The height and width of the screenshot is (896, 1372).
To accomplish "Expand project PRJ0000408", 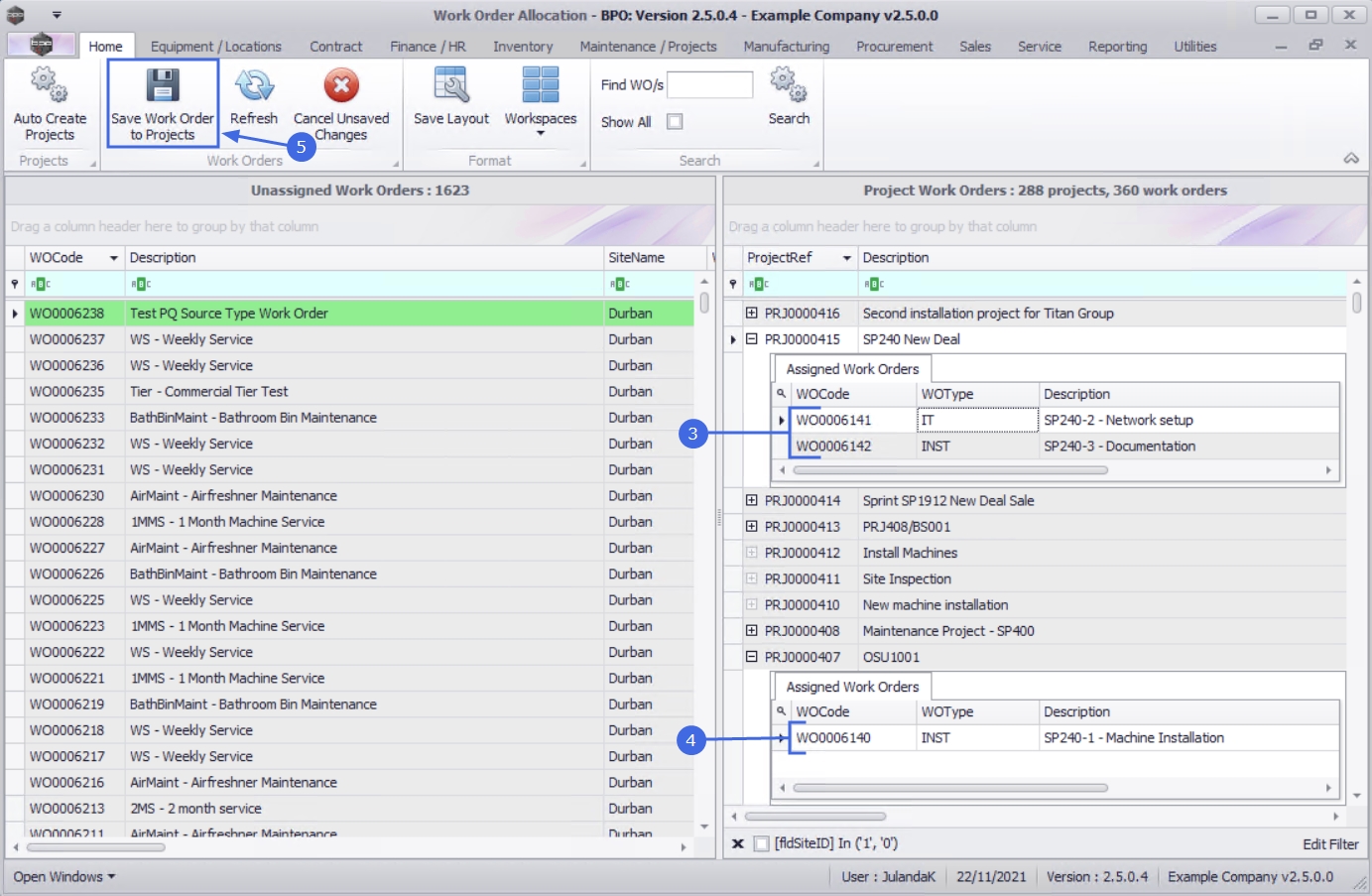I will pyautogui.click(x=751, y=630).
